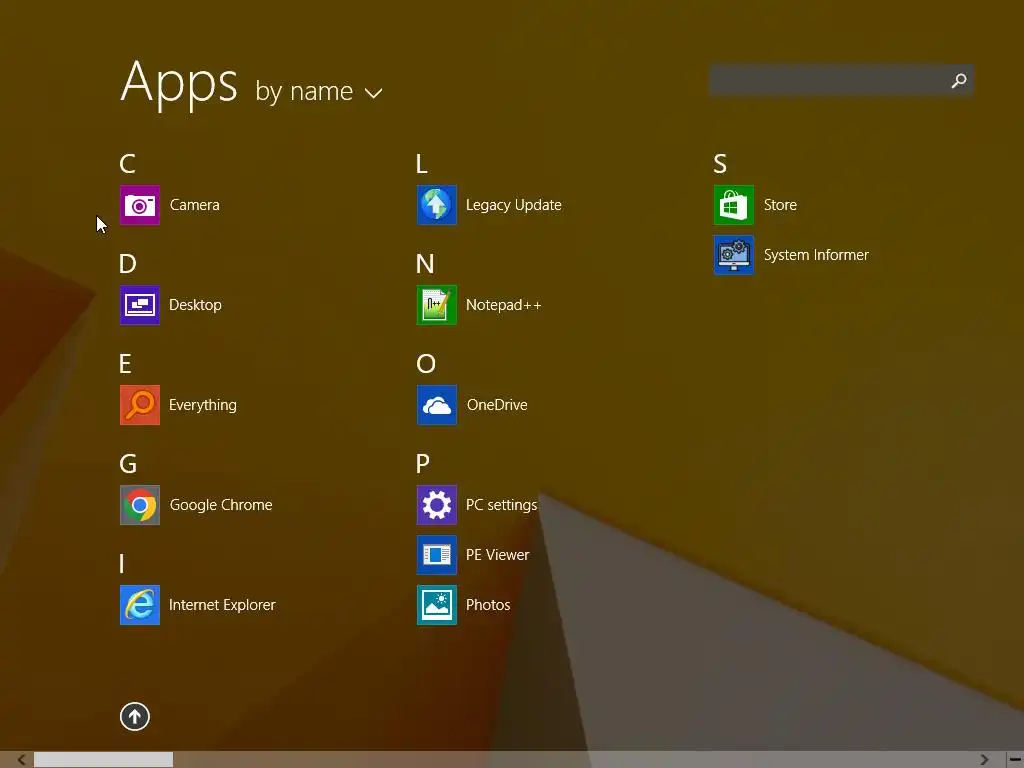
Task: Click the 'C' letter group header
Action: (x=127, y=163)
